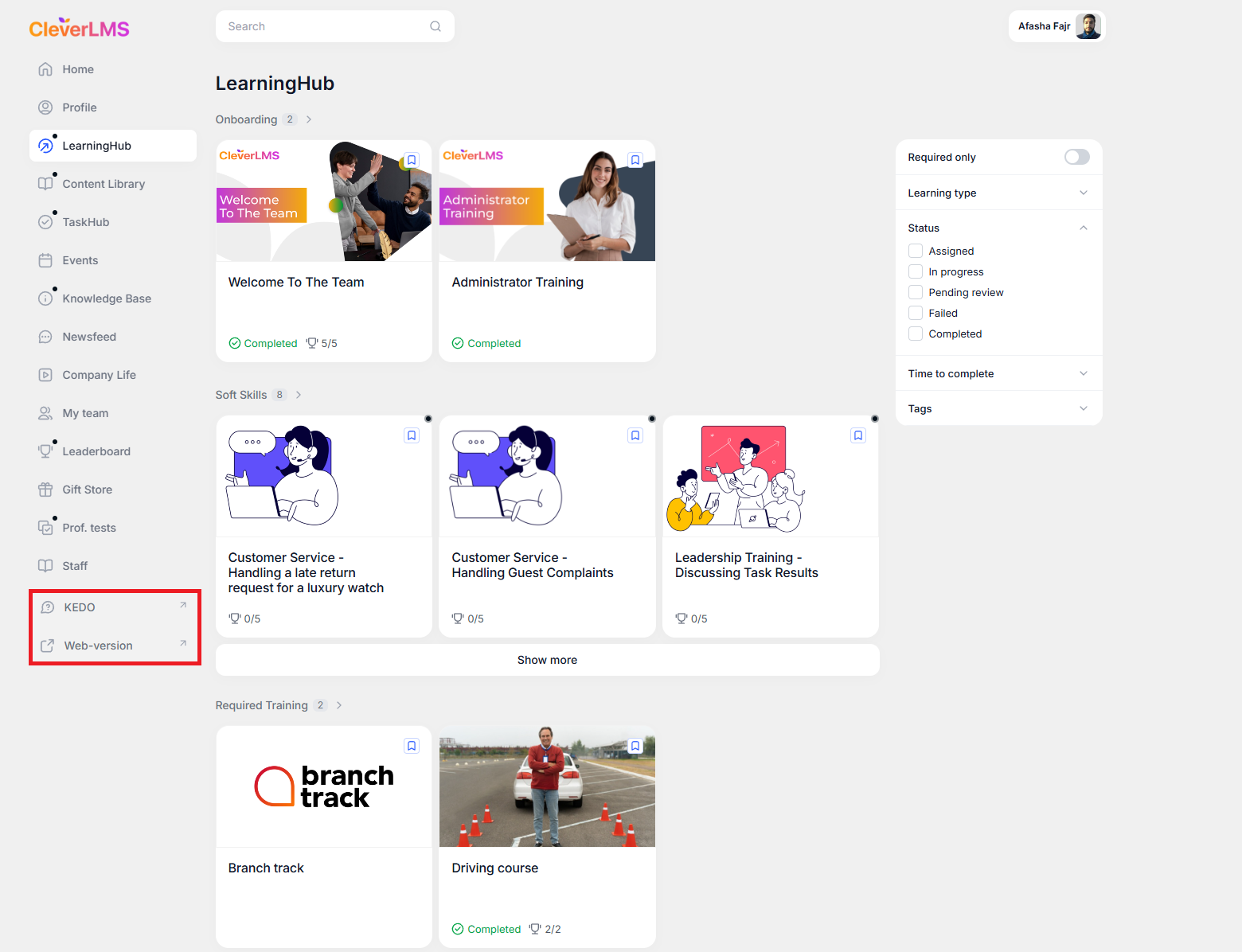
Task: Open Gift Store menu item
Action: click(113, 490)
